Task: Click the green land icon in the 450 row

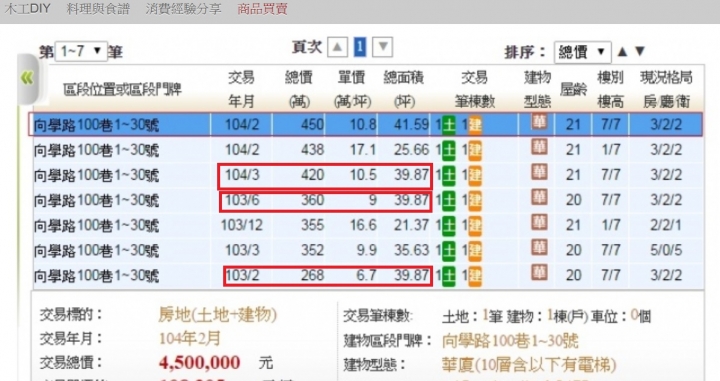Action: click(x=449, y=125)
